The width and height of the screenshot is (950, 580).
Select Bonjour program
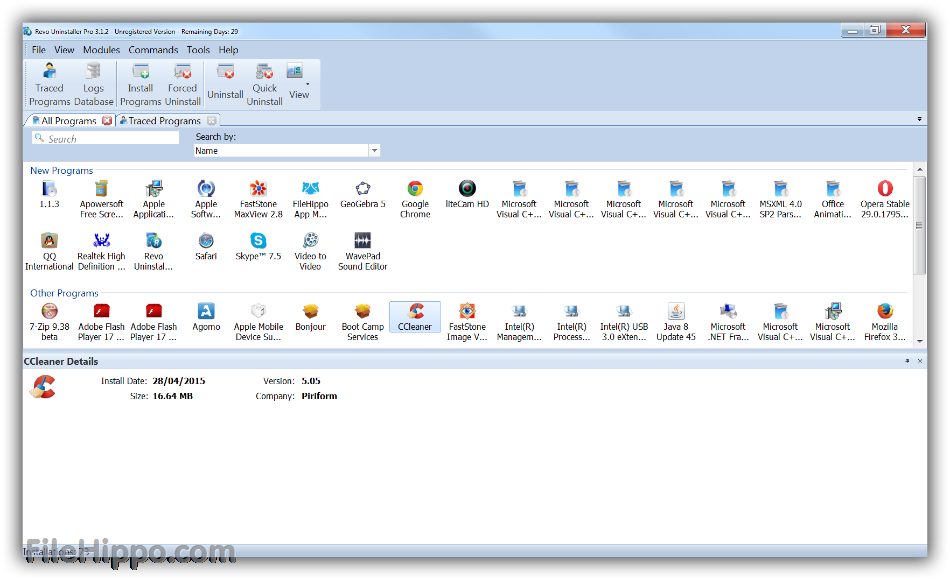pos(310,316)
